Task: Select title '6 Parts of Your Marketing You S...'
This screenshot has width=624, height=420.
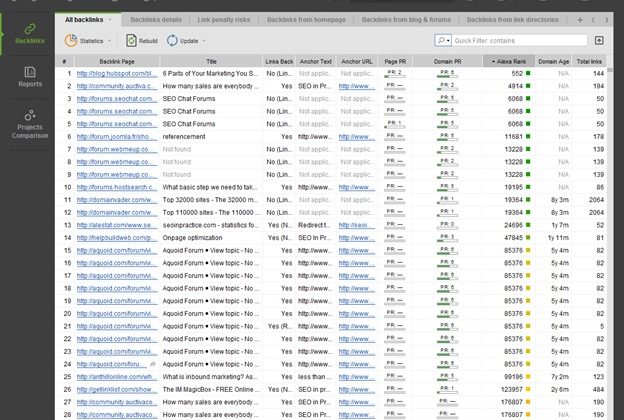Action: [210, 73]
